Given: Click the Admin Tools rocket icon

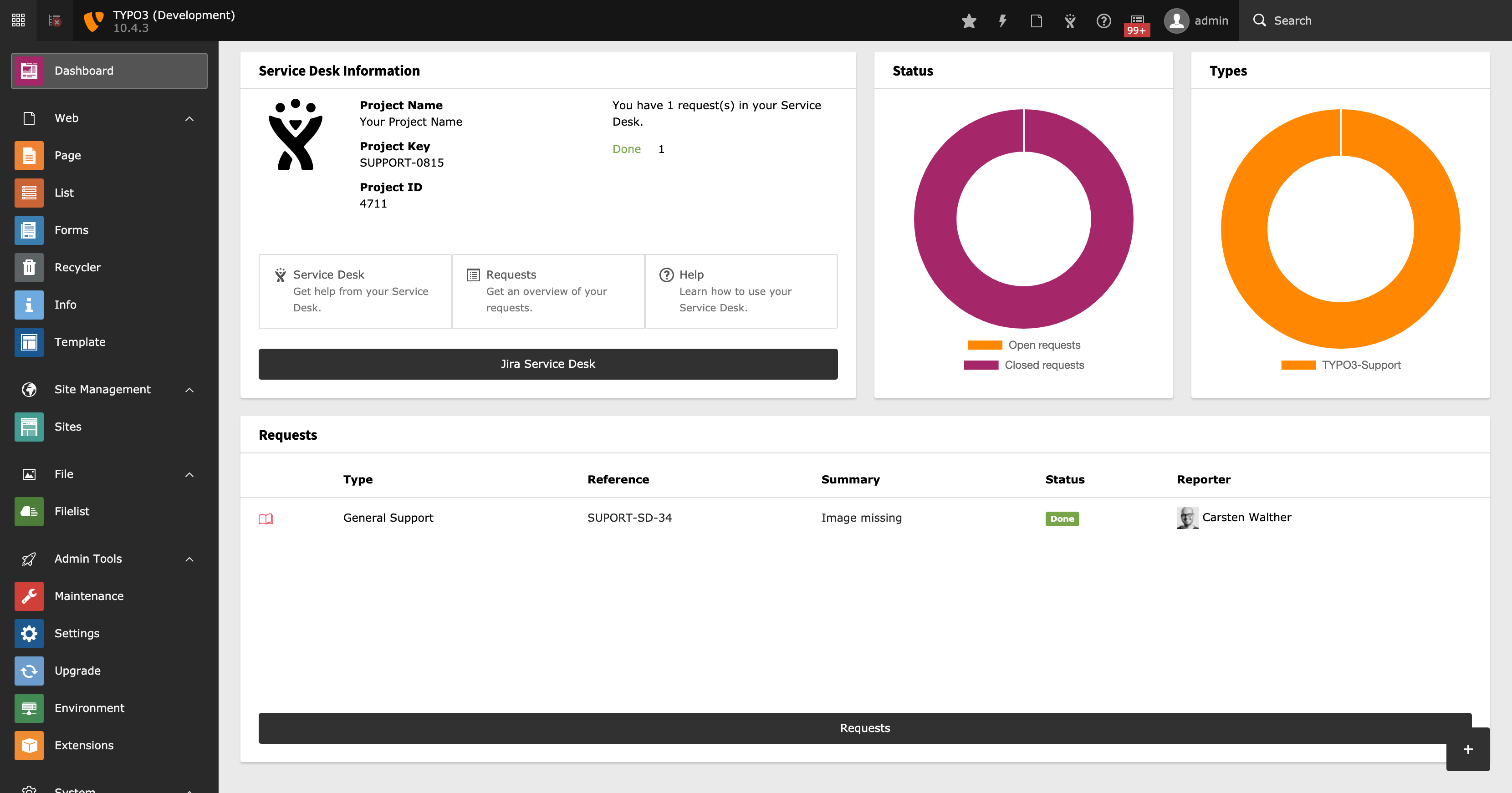Looking at the screenshot, I should click(29, 559).
